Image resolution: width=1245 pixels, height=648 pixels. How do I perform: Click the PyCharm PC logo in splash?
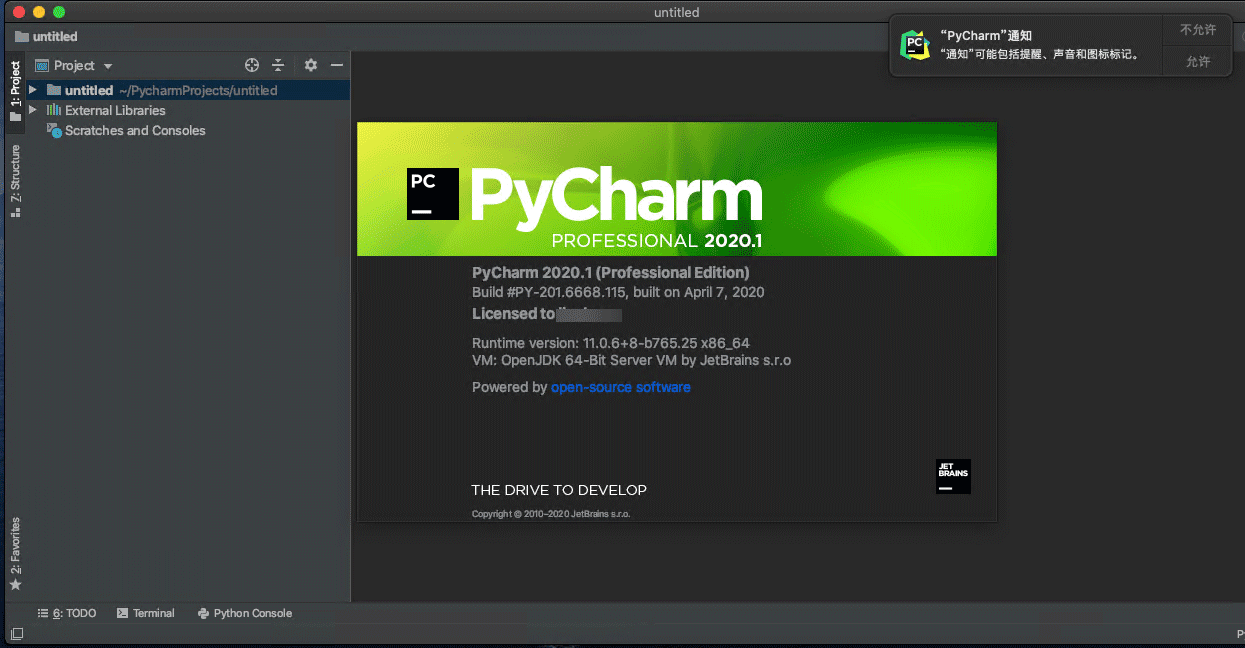(433, 193)
